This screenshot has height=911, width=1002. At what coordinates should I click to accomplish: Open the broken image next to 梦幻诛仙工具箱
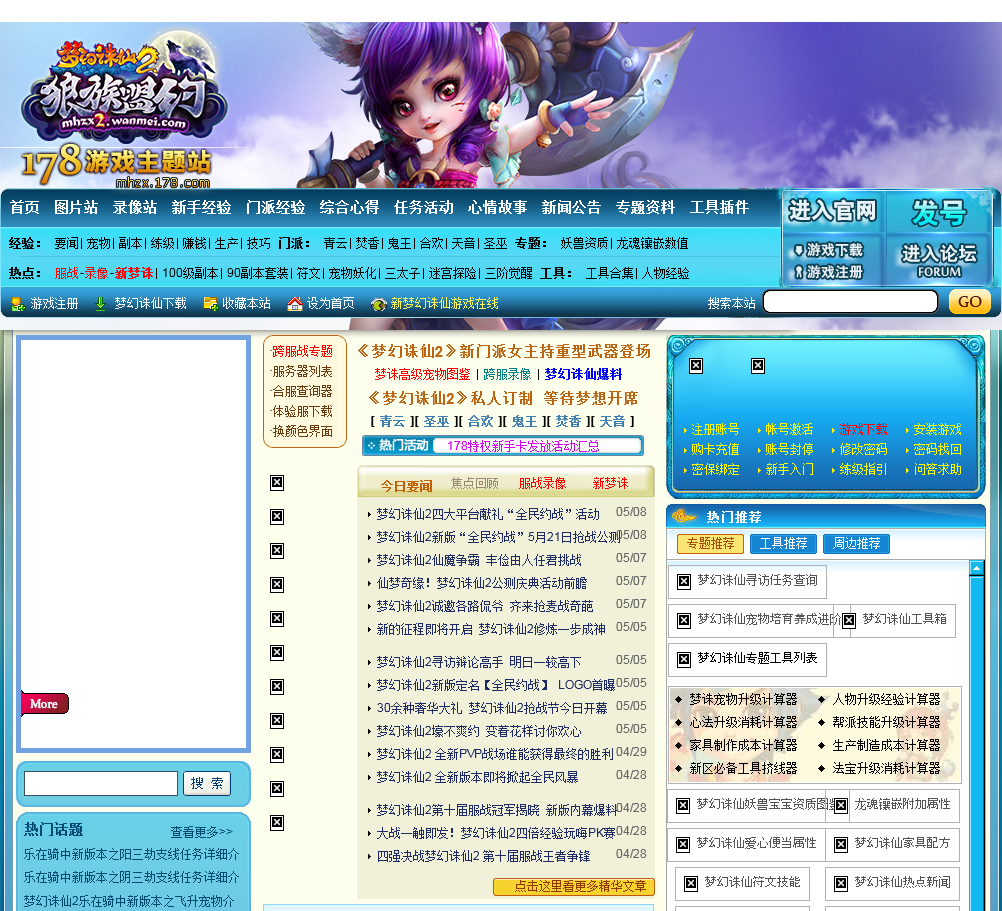[849, 620]
